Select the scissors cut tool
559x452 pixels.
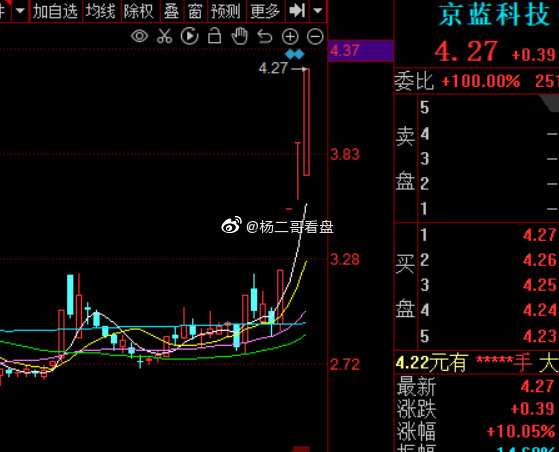pos(164,36)
